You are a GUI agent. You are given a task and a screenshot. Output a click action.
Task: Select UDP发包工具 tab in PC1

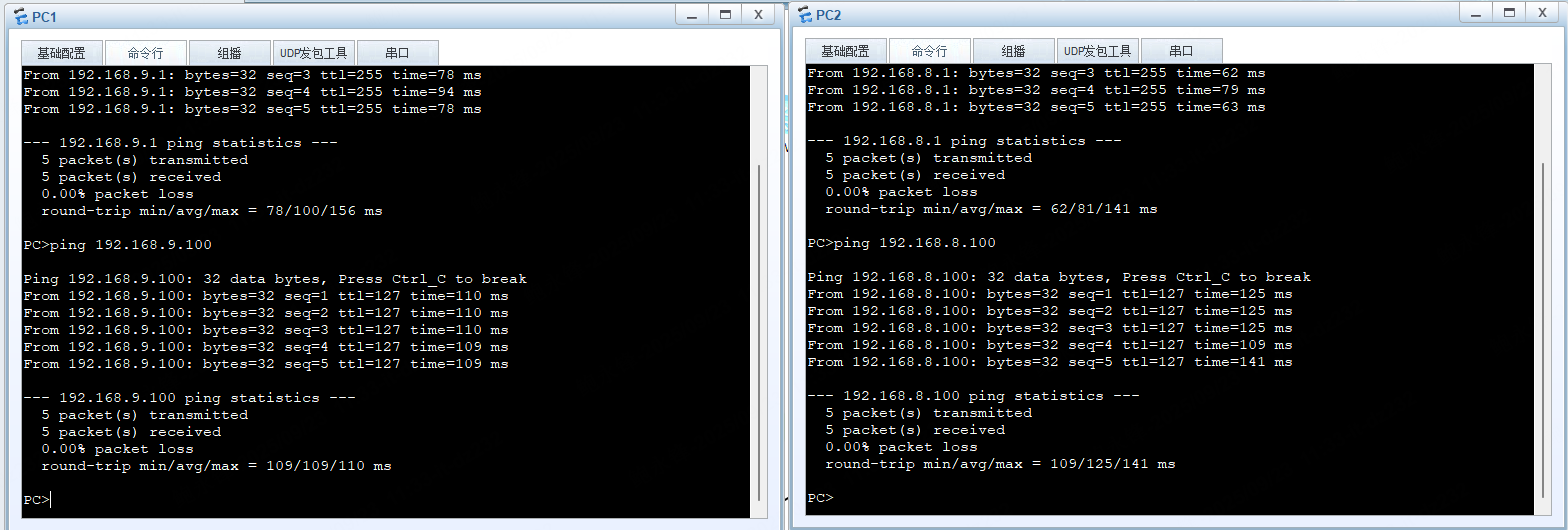click(x=313, y=53)
